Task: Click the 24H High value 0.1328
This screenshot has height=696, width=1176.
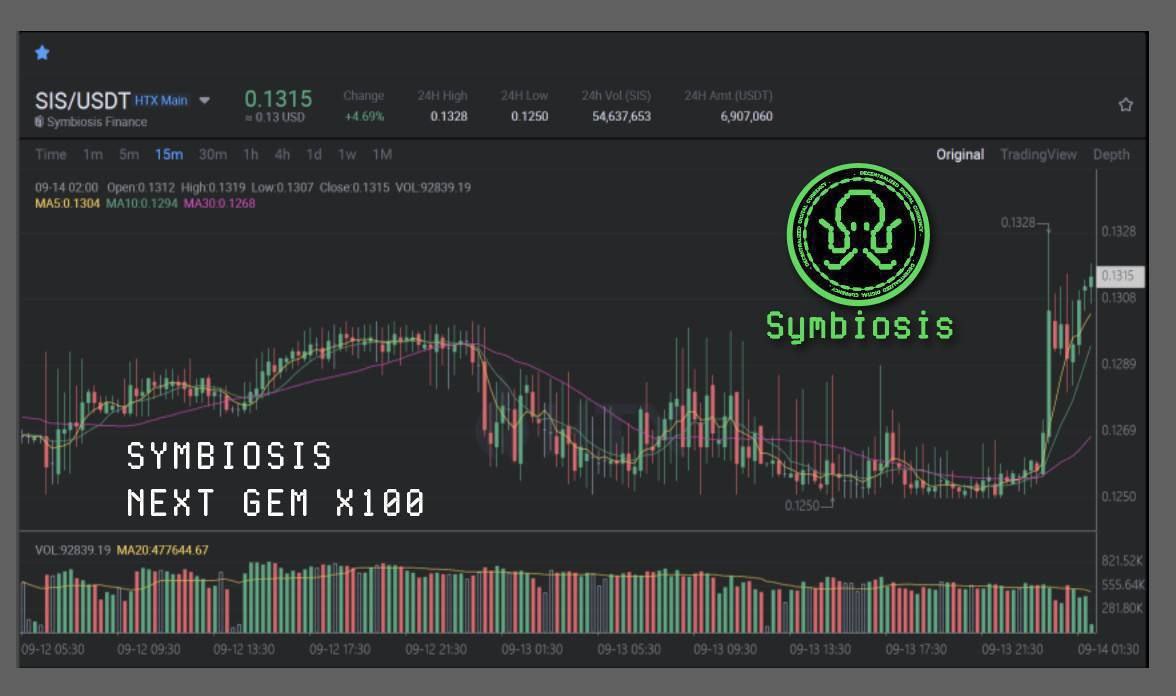Action: tap(448, 116)
